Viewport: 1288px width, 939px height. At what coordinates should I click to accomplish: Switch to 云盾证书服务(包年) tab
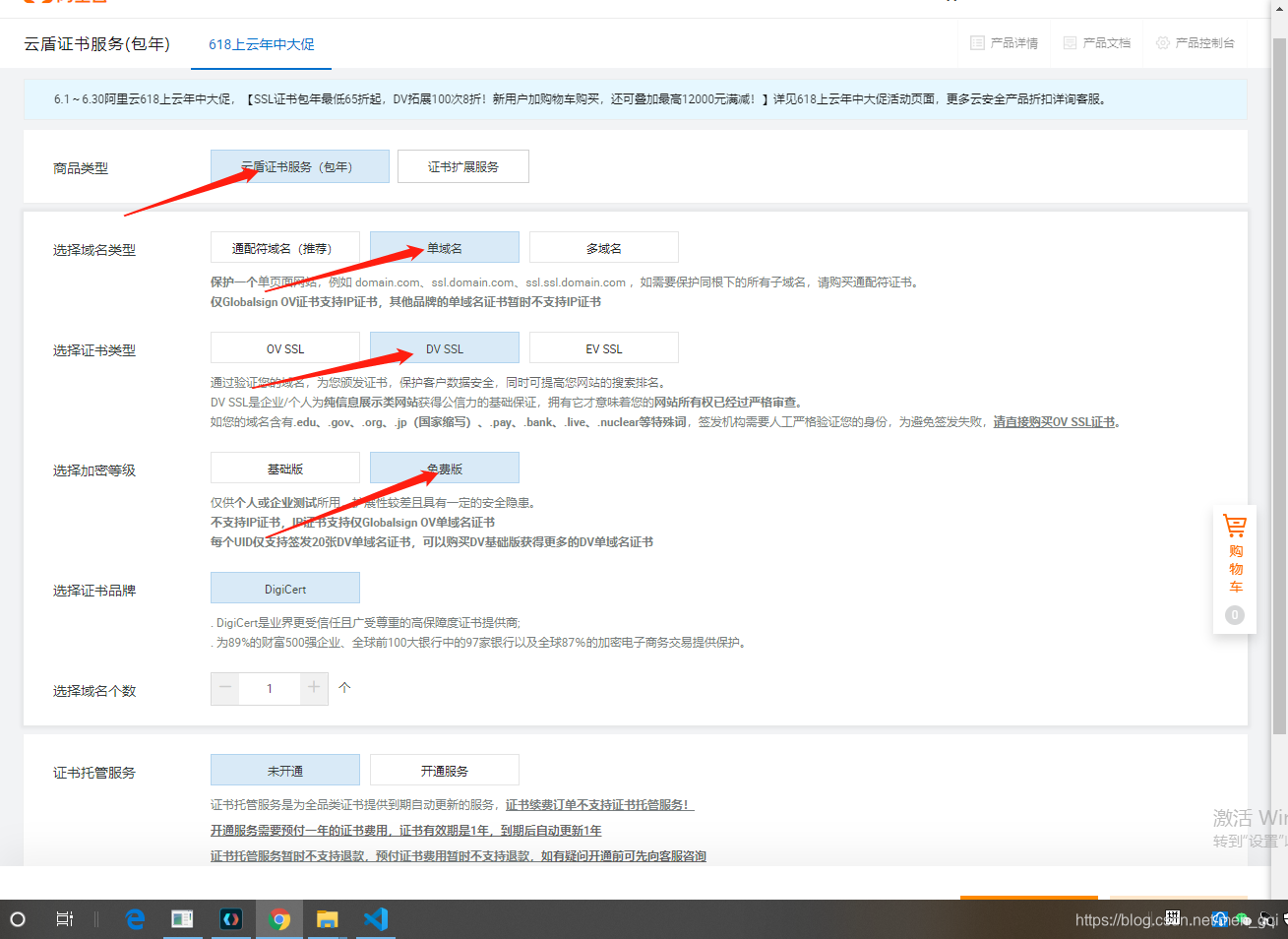coord(97,44)
